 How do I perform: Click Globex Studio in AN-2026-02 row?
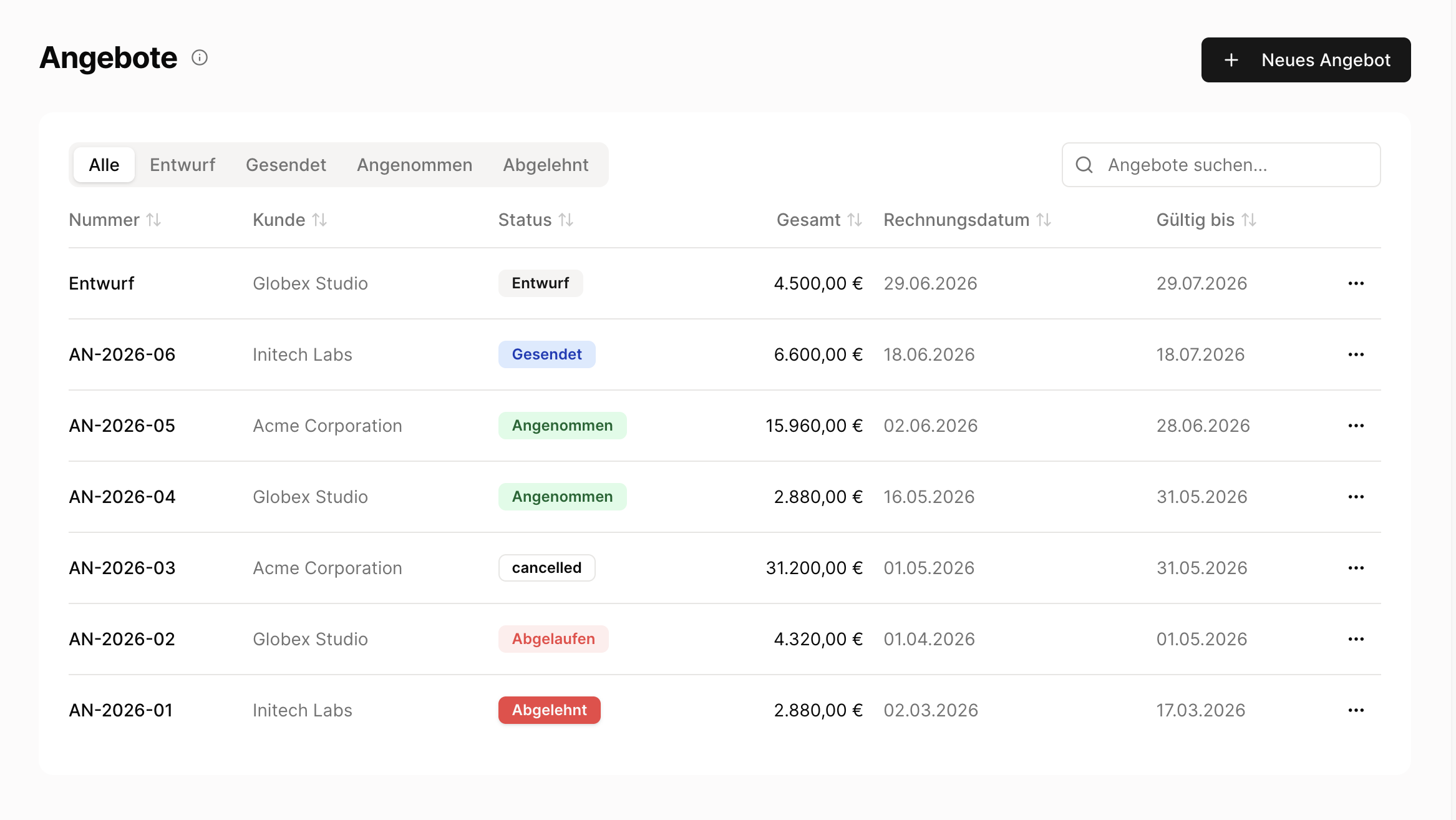(311, 639)
